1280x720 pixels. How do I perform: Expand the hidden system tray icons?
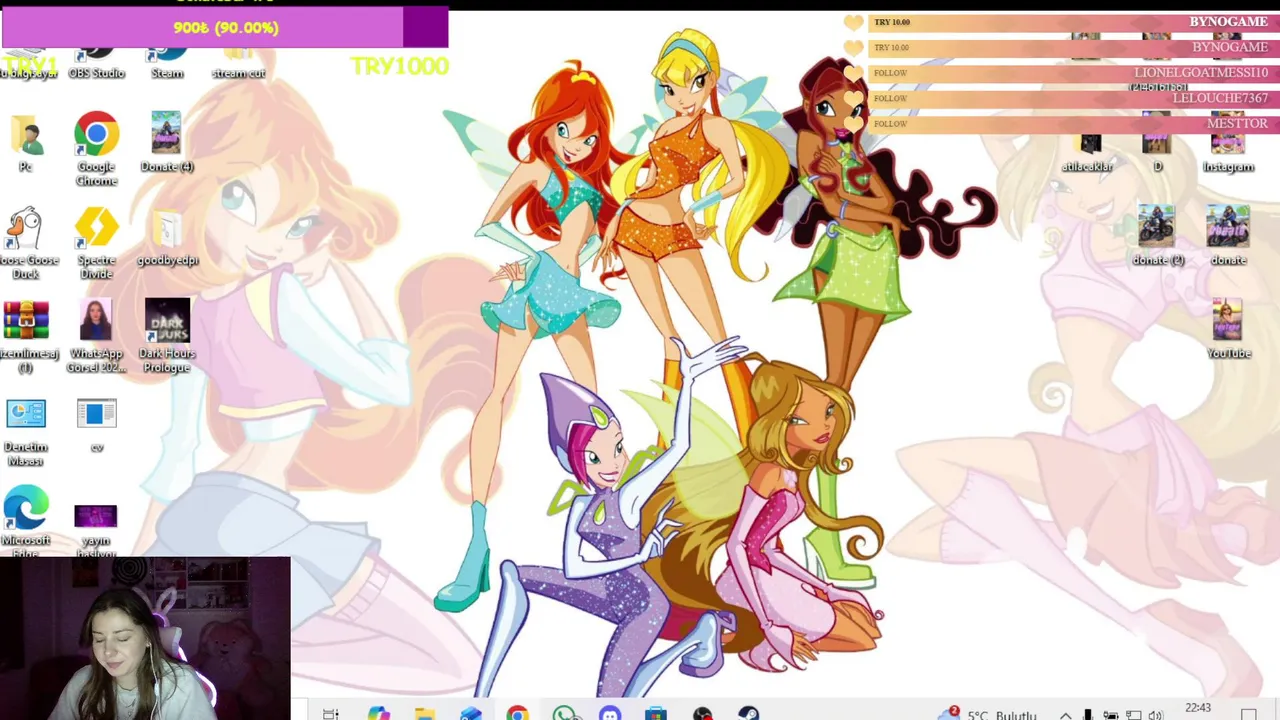pyautogui.click(x=1066, y=715)
